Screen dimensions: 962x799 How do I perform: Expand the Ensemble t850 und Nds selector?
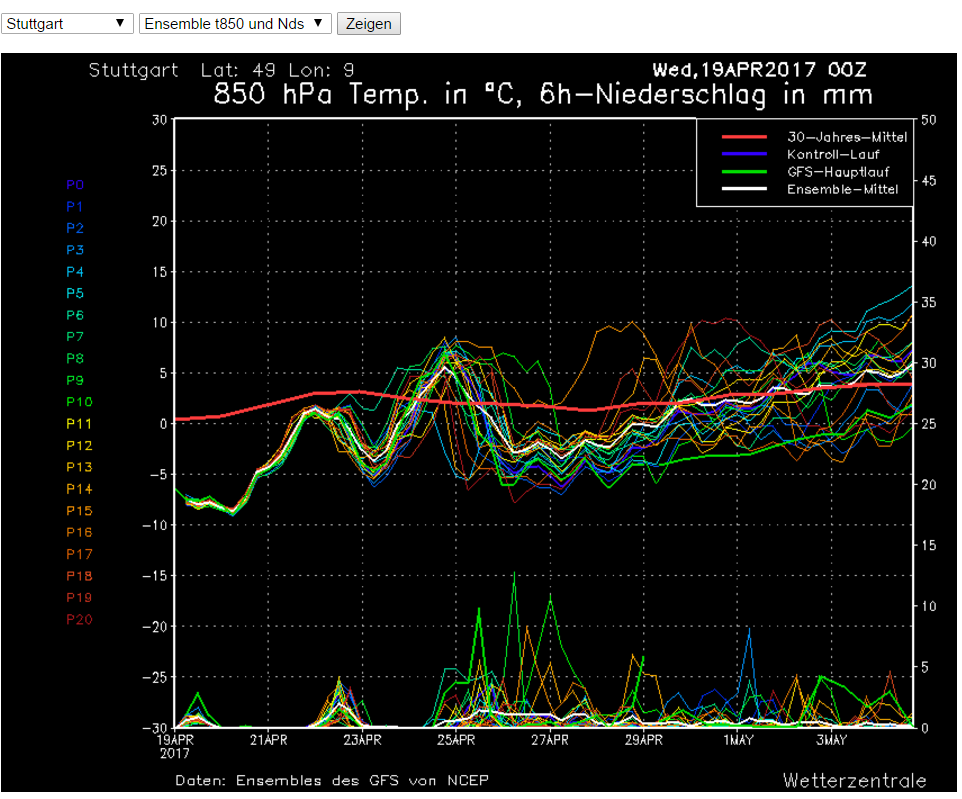[x=234, y=23]
